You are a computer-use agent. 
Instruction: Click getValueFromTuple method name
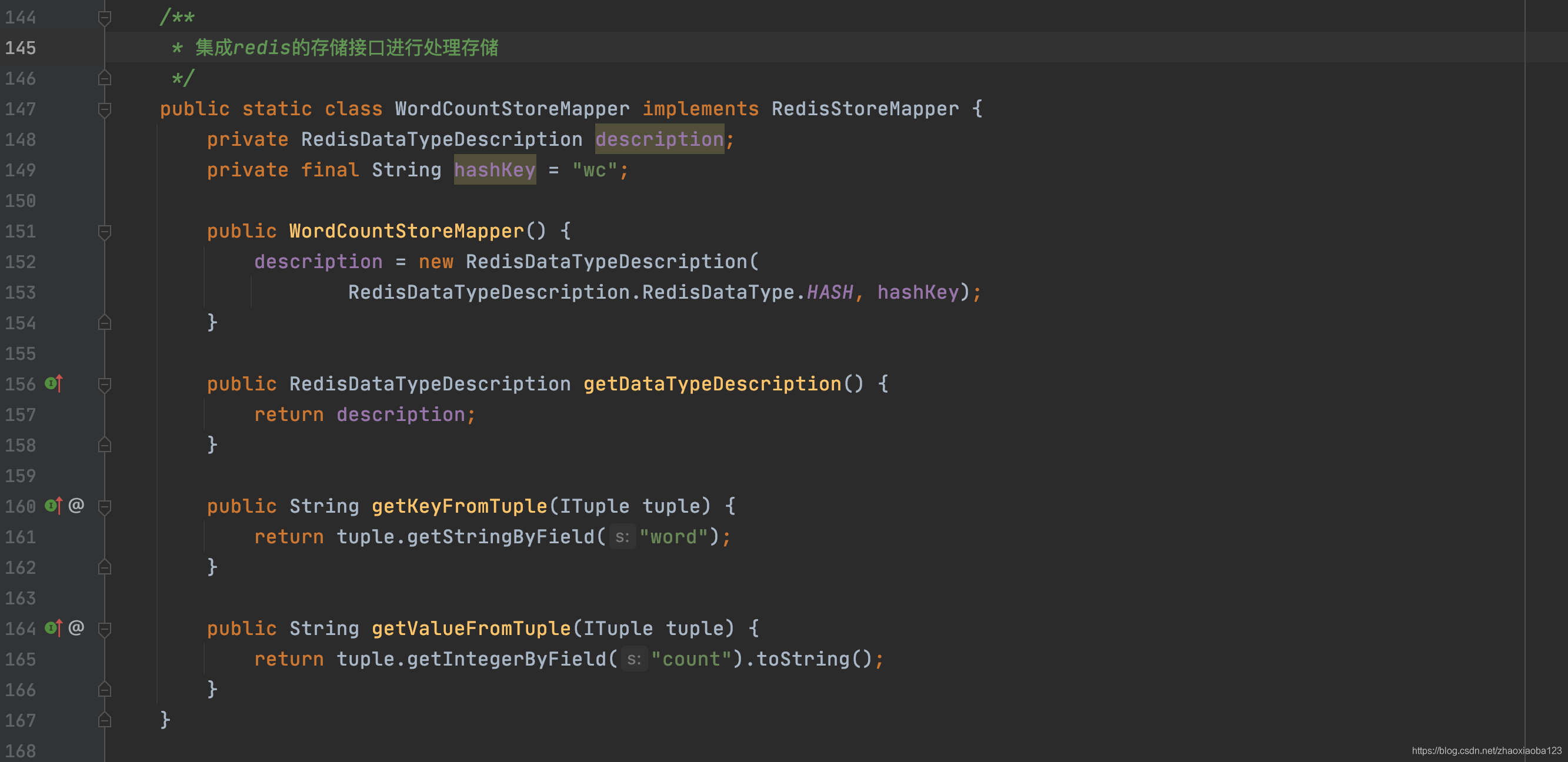pos(471,629)
